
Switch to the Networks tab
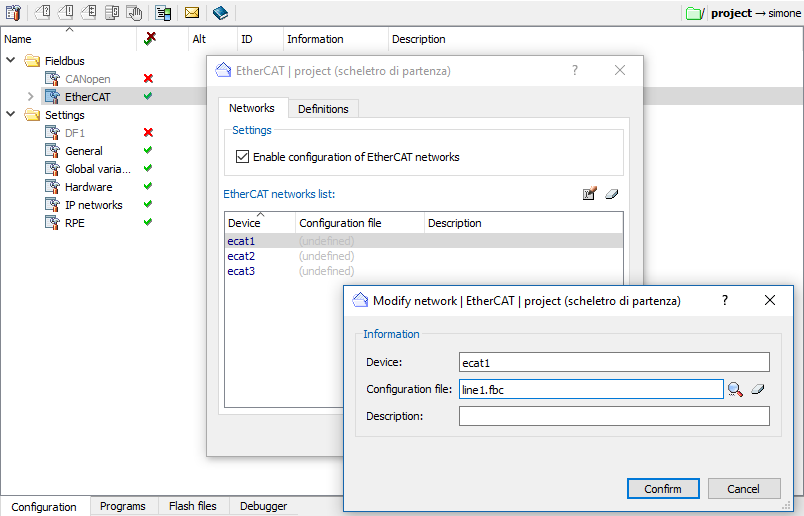252,108
